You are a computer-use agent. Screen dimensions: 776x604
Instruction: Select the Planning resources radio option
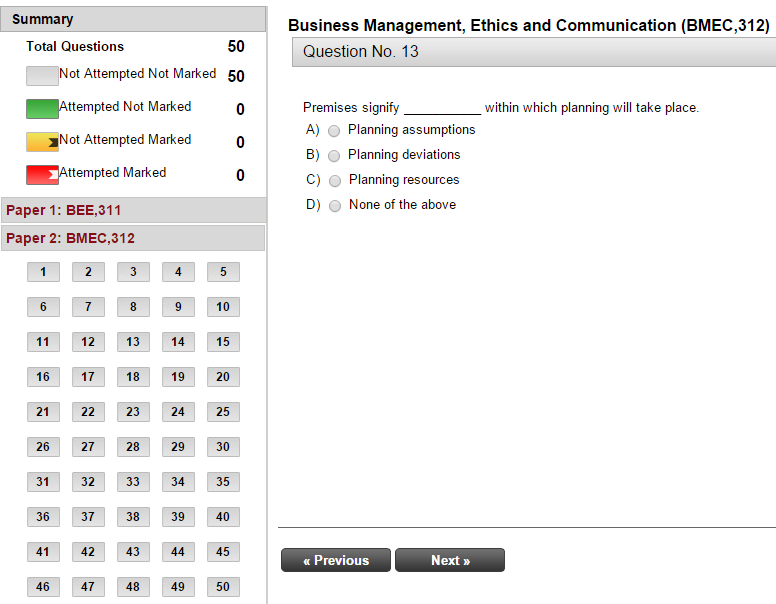(334, 180)
